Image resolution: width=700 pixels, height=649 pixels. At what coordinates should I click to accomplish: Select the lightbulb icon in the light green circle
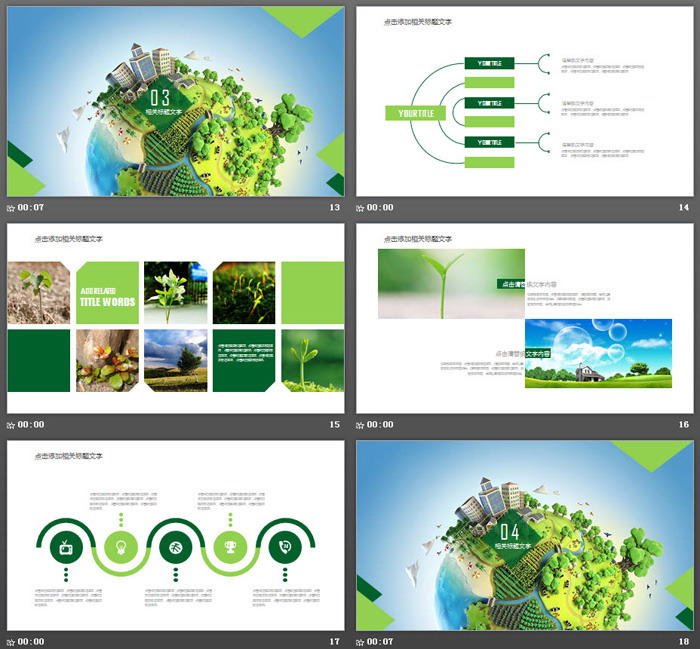[120, 546]
